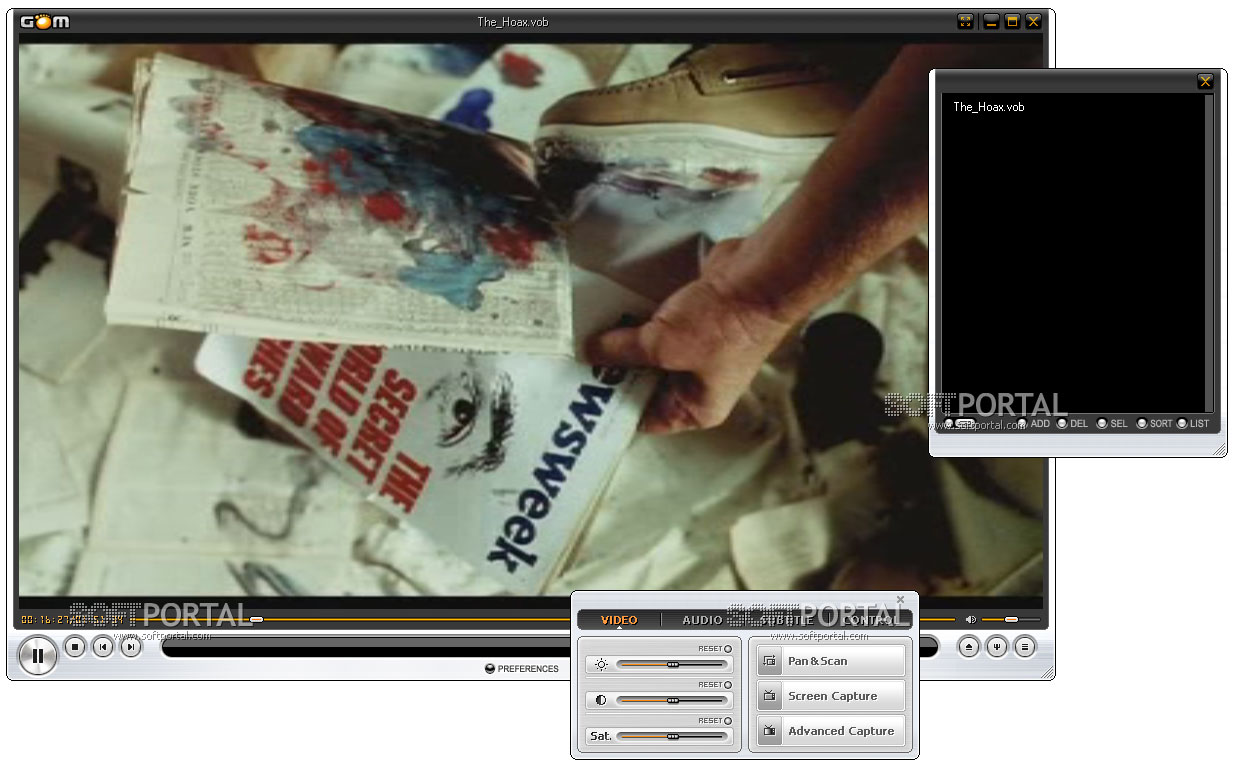Reset the saturation setting
The height and width of the screenshot is (771, 1236).
click(714, 721)
